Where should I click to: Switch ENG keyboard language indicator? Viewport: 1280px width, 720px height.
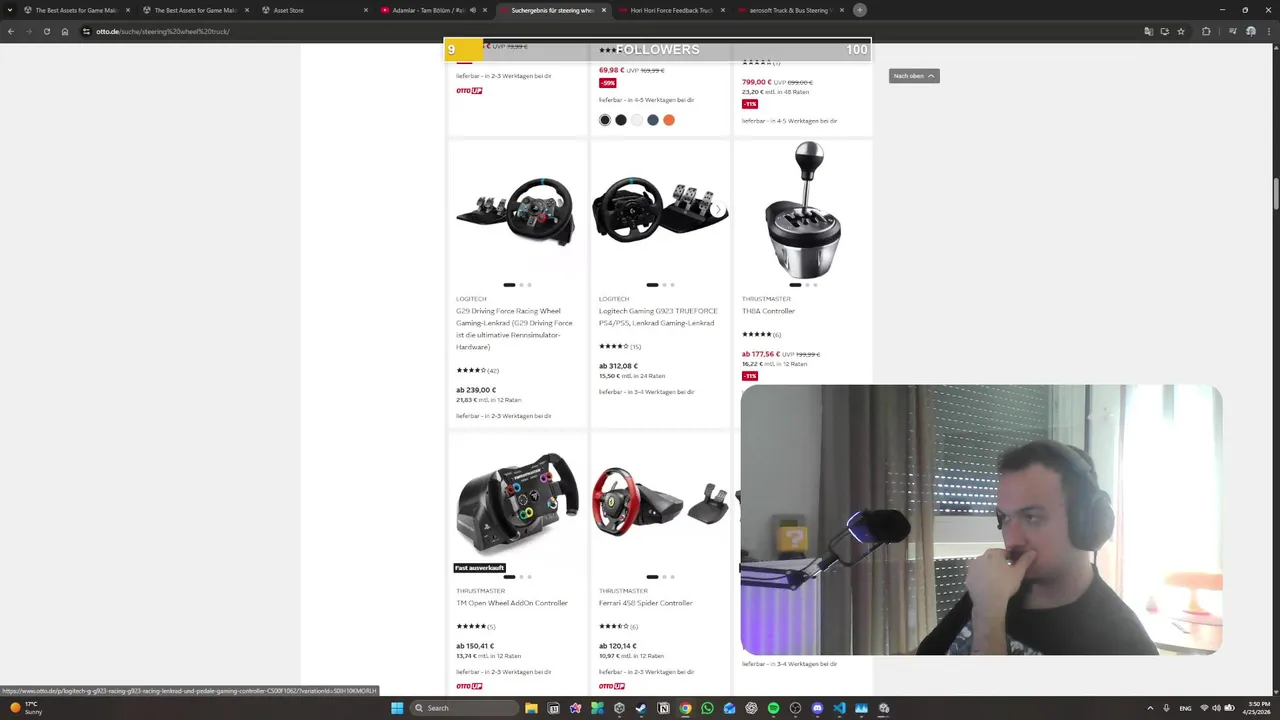pos(1185,708)
